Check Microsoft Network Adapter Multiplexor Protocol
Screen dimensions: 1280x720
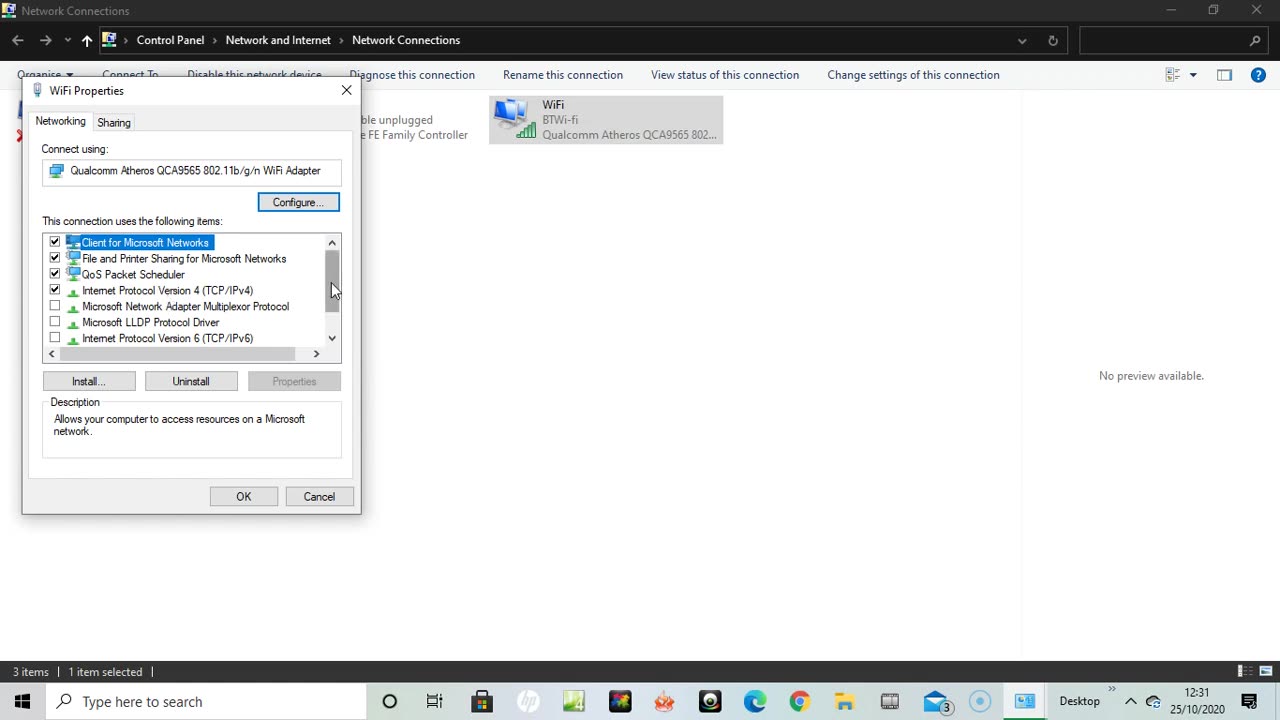pyautogui.click(x=55, y=306)
